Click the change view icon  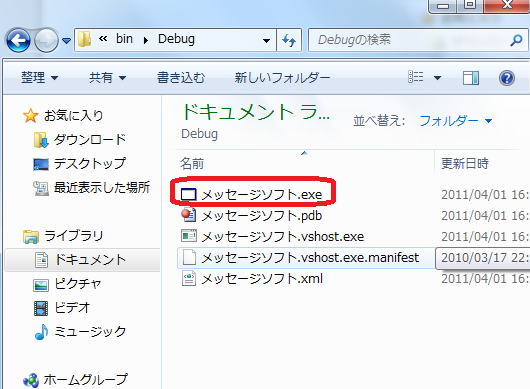pyautogui.click(x=415, y=77)
